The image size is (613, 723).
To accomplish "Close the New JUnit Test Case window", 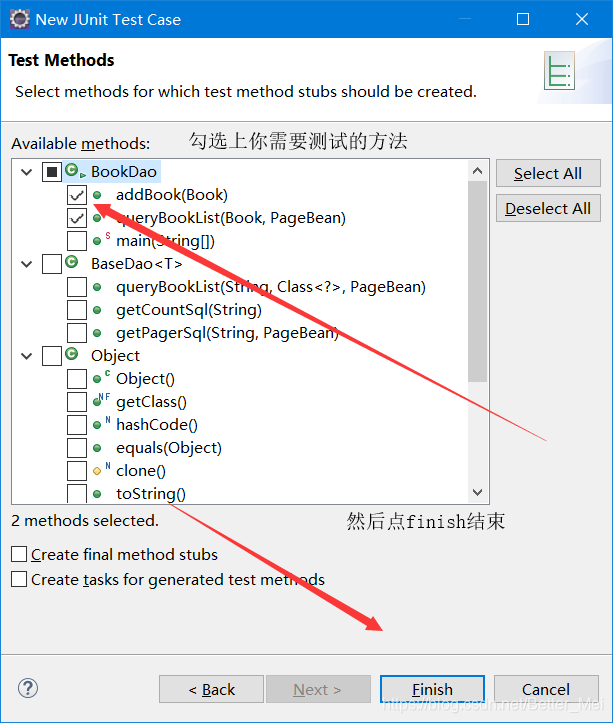I will click(582, 19).
